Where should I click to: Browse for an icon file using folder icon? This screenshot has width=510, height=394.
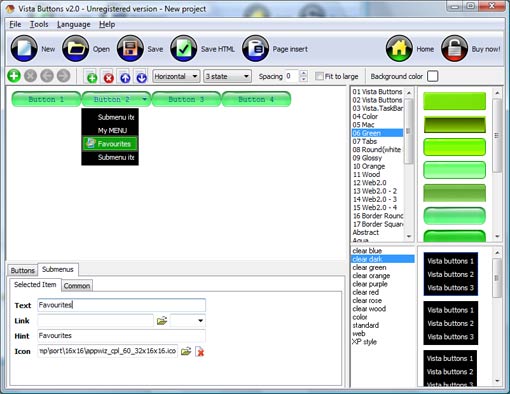186,351
